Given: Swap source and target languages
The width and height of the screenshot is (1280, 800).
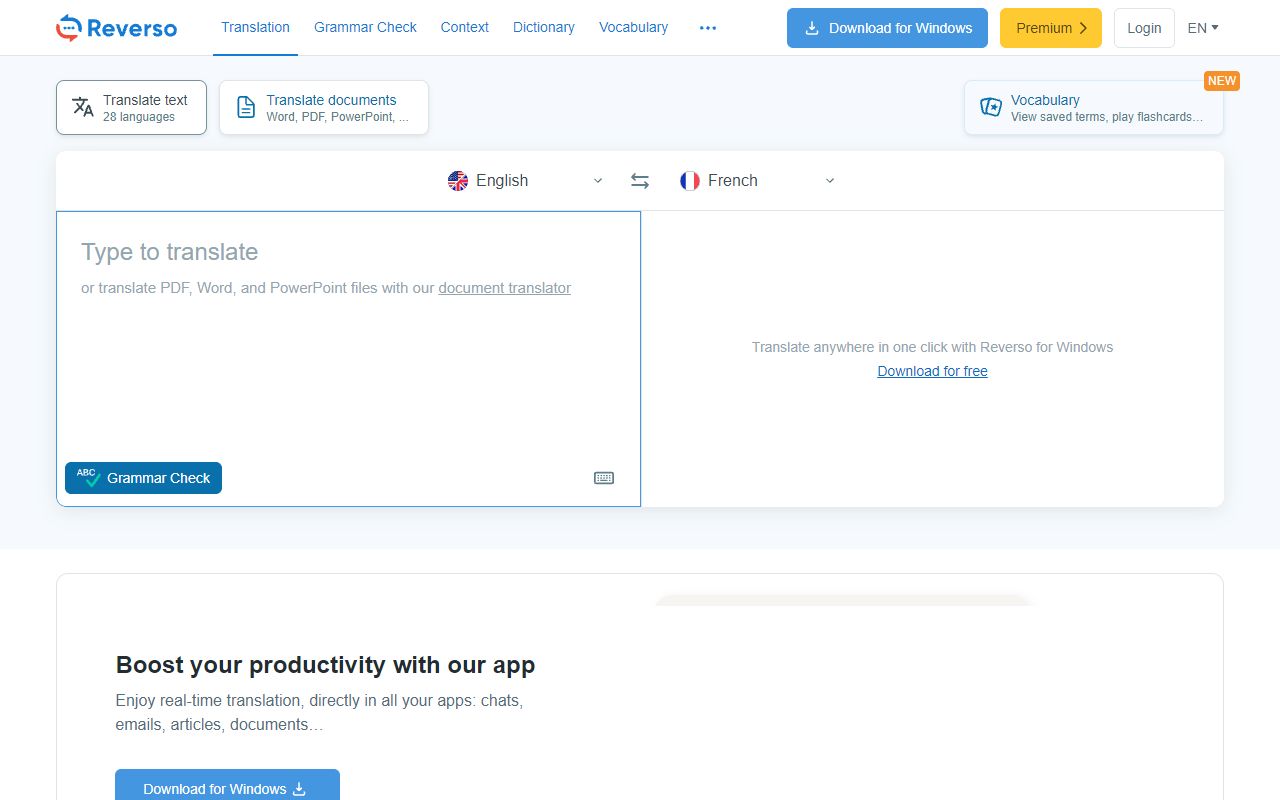Looking at the screenshot, I should [640, 181].
